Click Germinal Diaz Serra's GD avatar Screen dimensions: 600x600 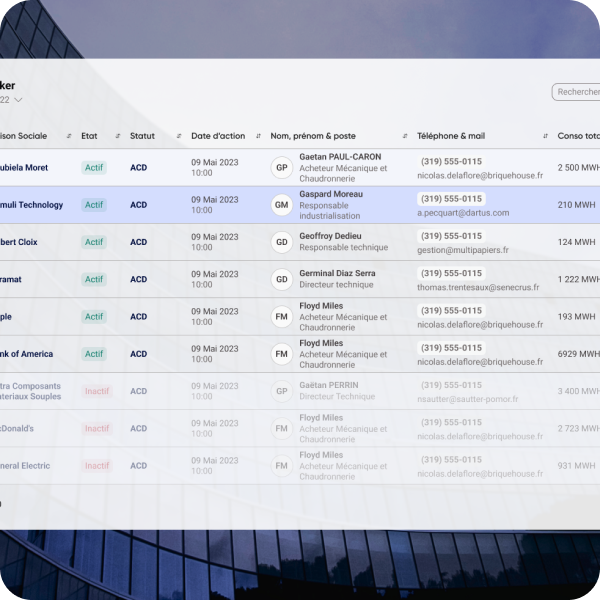pyautogui.click(x=282, y=280)
